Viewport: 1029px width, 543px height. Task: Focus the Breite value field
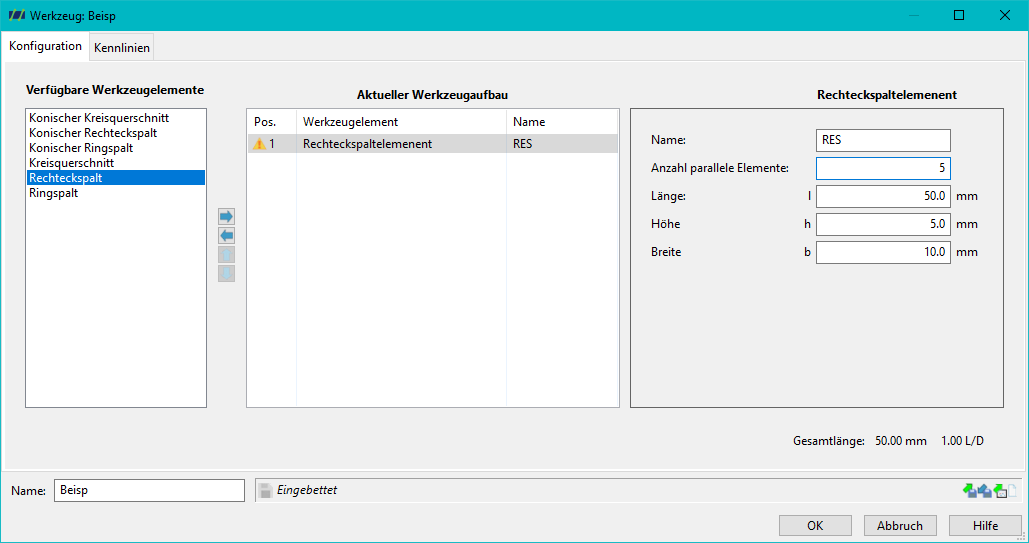click(883, 252)
